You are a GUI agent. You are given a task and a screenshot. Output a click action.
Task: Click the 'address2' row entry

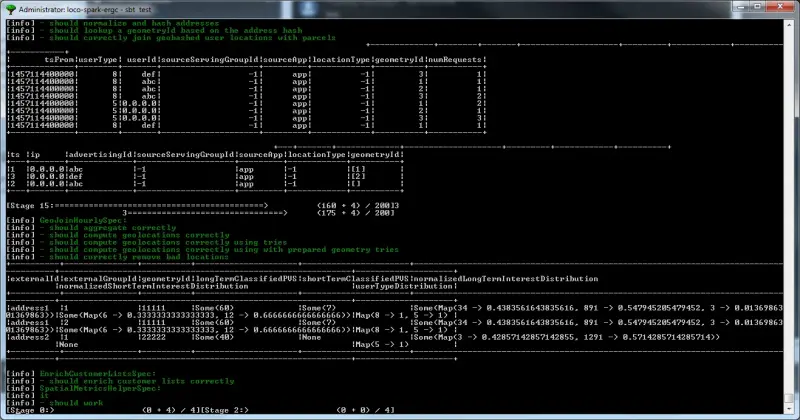pyautogui.click(x=30, y=337)
